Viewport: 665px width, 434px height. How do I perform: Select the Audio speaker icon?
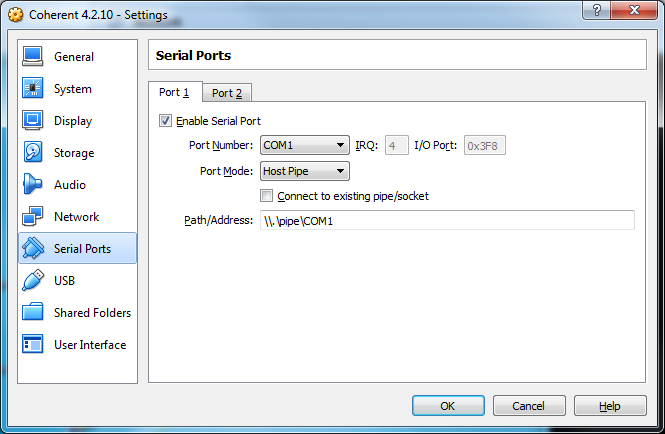(x=33, y=185)
